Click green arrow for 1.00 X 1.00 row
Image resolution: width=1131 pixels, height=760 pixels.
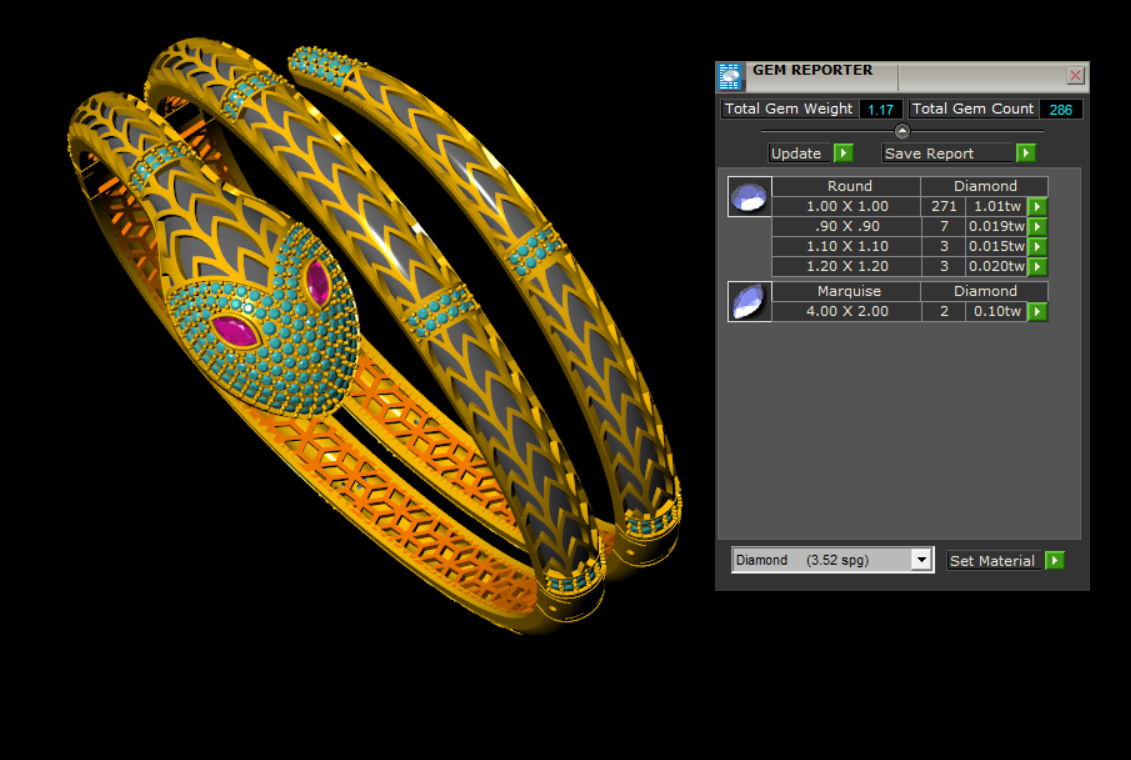coord(1038,207)
